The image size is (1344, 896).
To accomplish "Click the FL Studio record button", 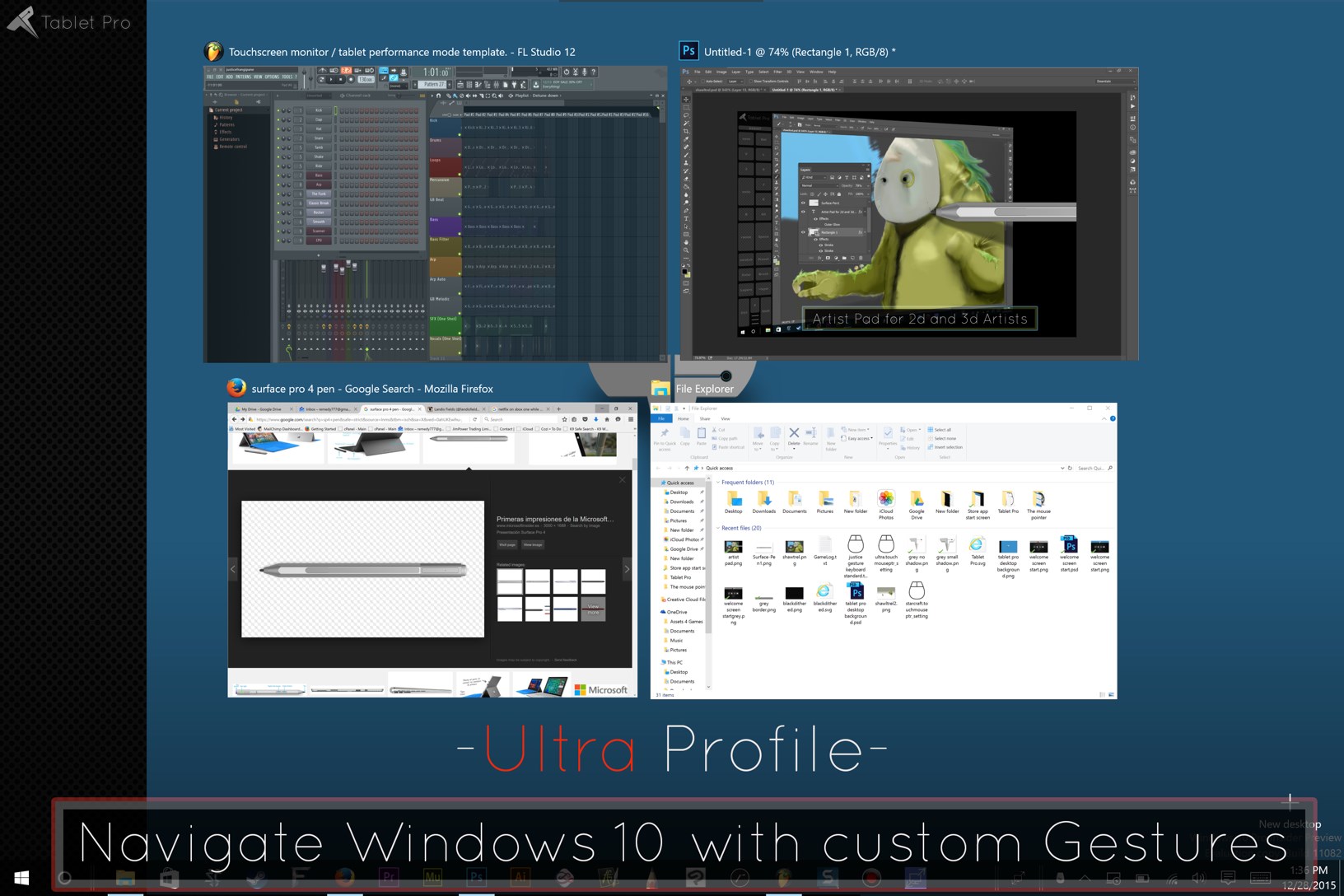I will [x=351, y=80].
